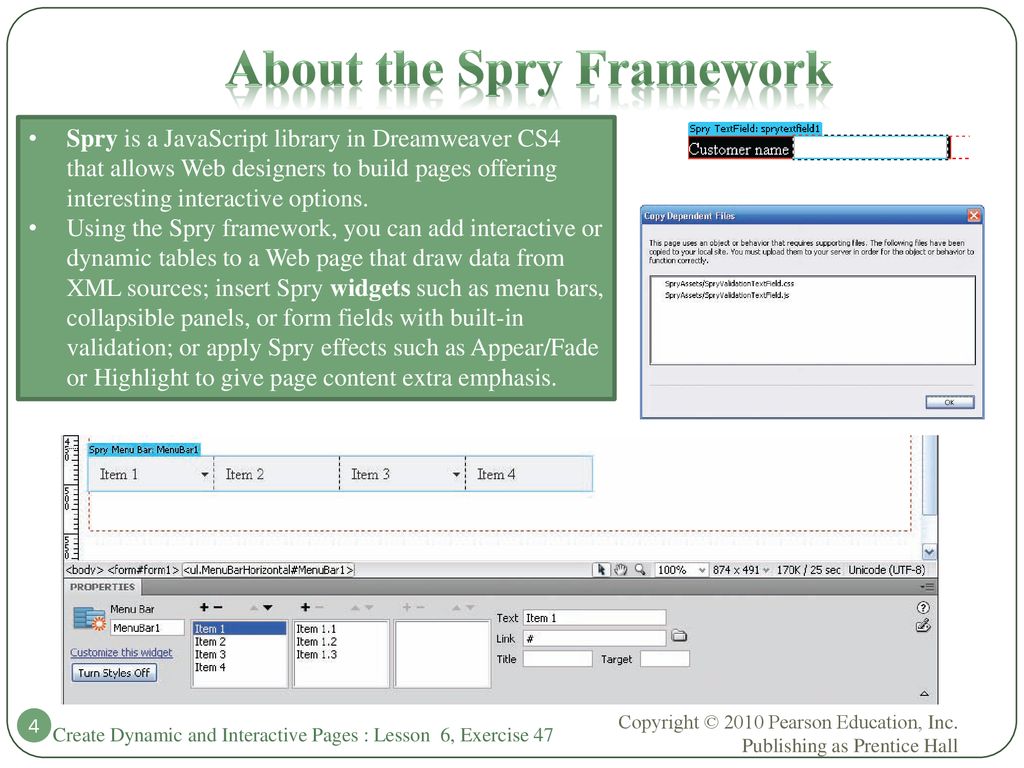Close the Copy Dependent Files dialog
The width and height of the screenshot is (1024, 768).
pos(973,216)
